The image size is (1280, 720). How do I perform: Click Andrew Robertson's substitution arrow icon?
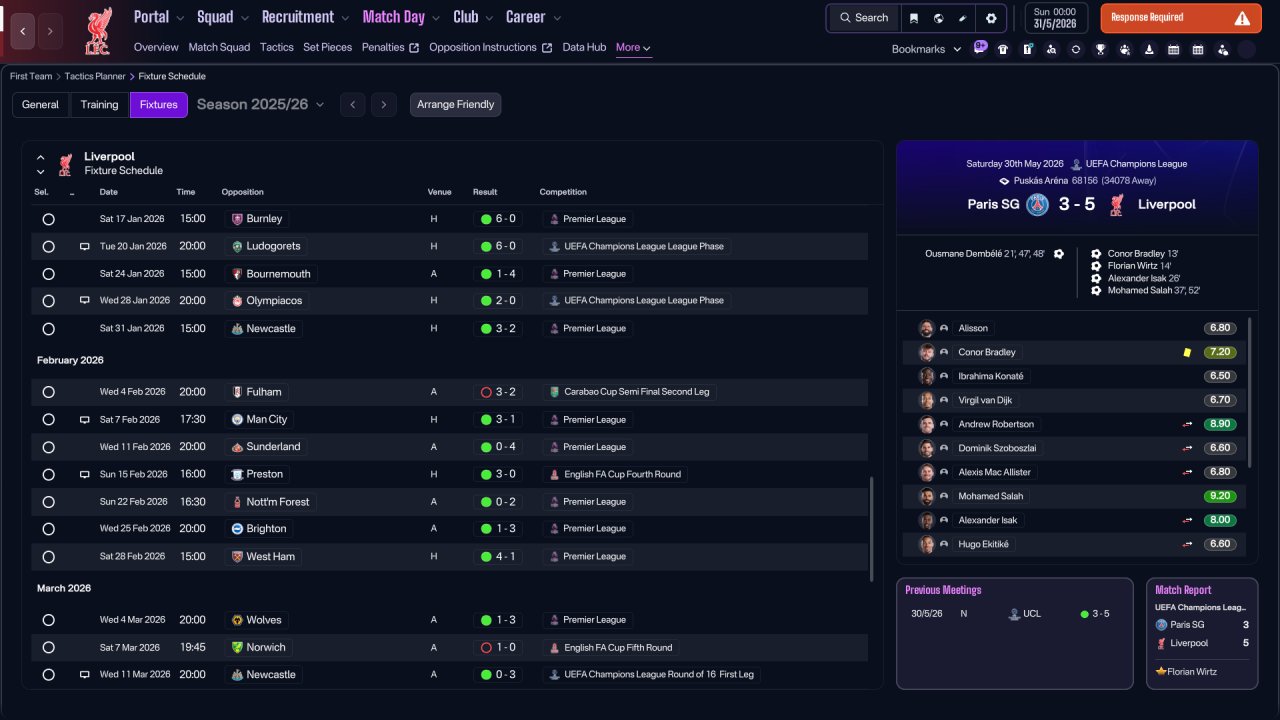[1188, 424]
